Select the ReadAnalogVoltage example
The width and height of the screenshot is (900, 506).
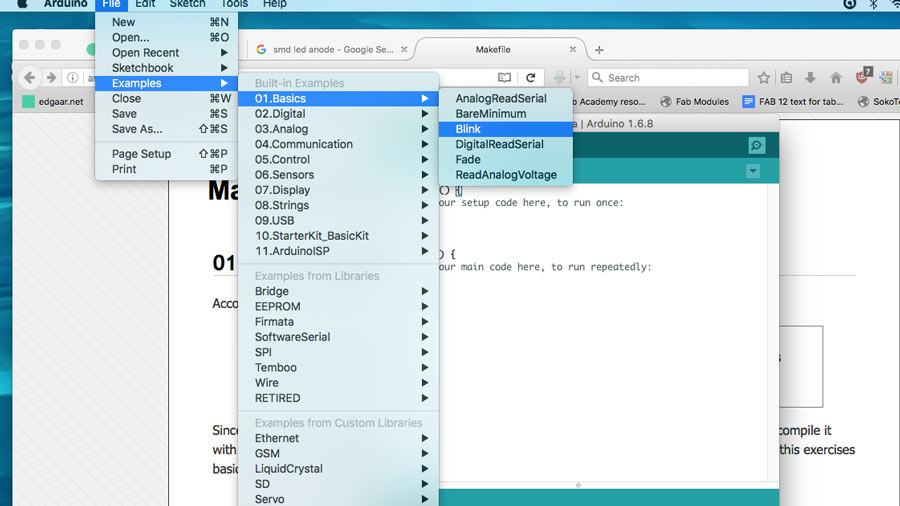506,175
